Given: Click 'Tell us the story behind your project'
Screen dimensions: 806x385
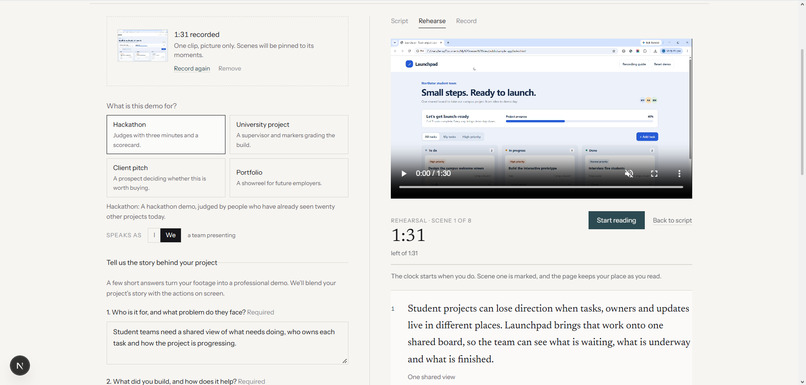Looking at the screenshot, I should [162, 262].
